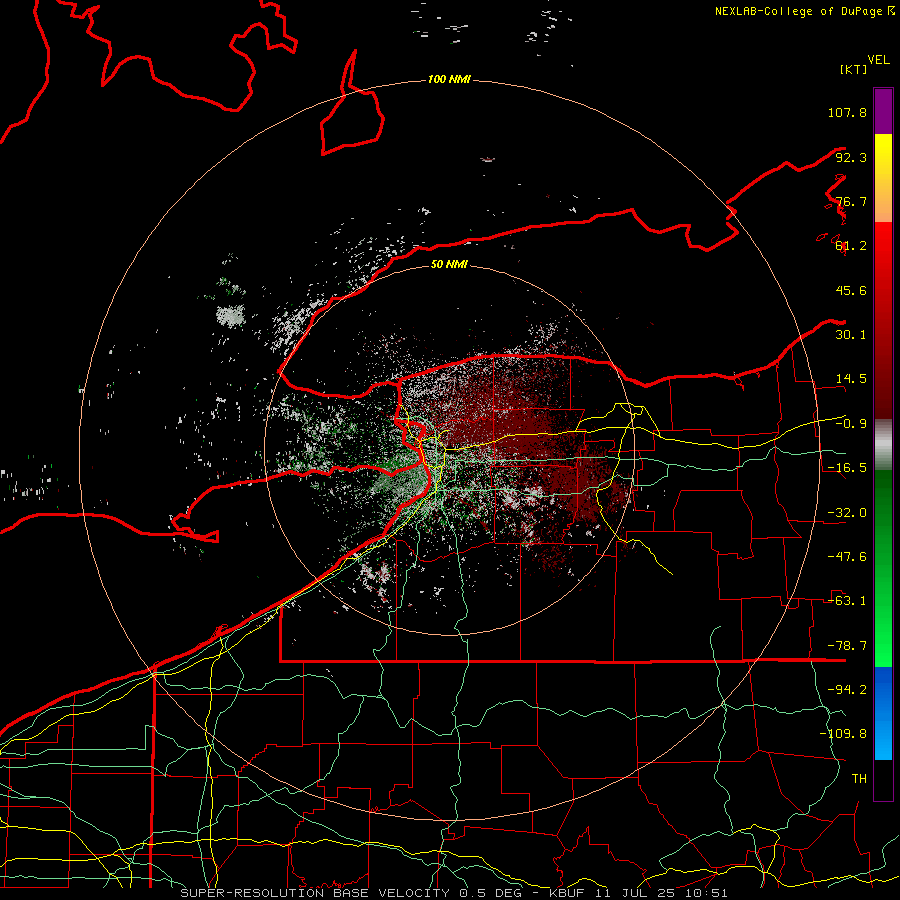Click the 14.5 legend value
900x900 pixels.
point(851,379)
